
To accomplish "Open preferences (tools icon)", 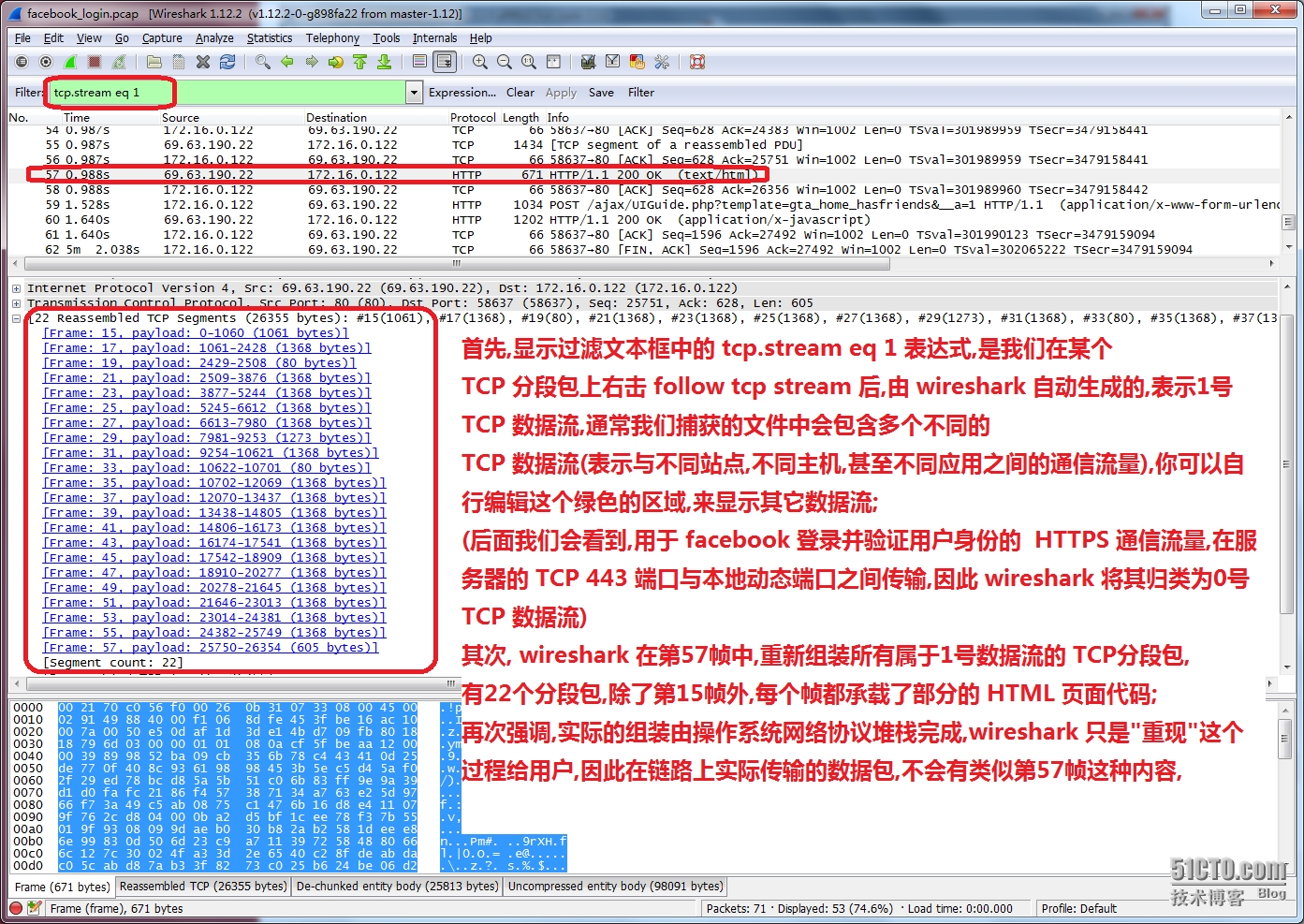I will click(x=662, y=62).
